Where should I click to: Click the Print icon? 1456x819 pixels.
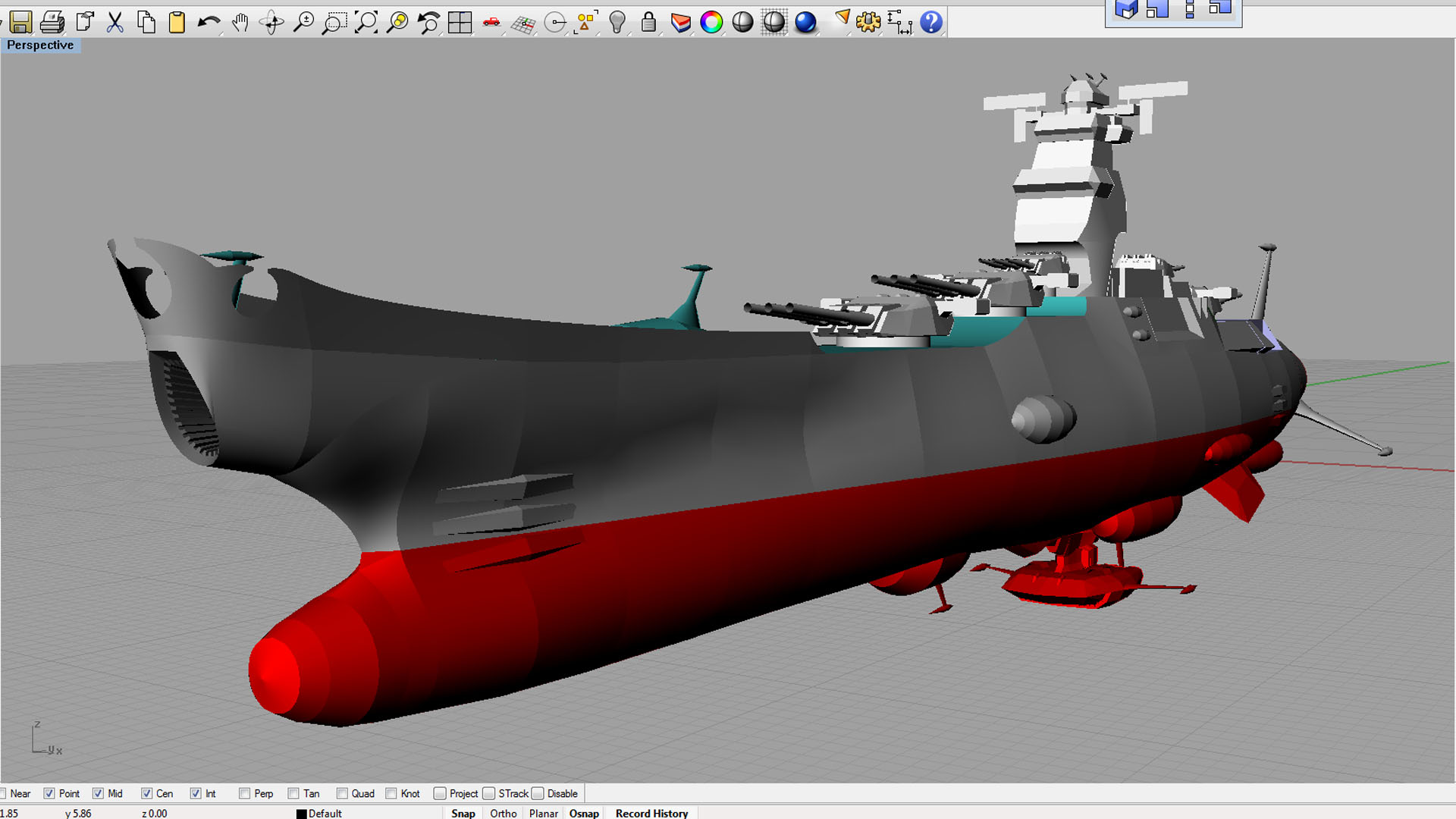pyautogui.click(x=52, y=22)
